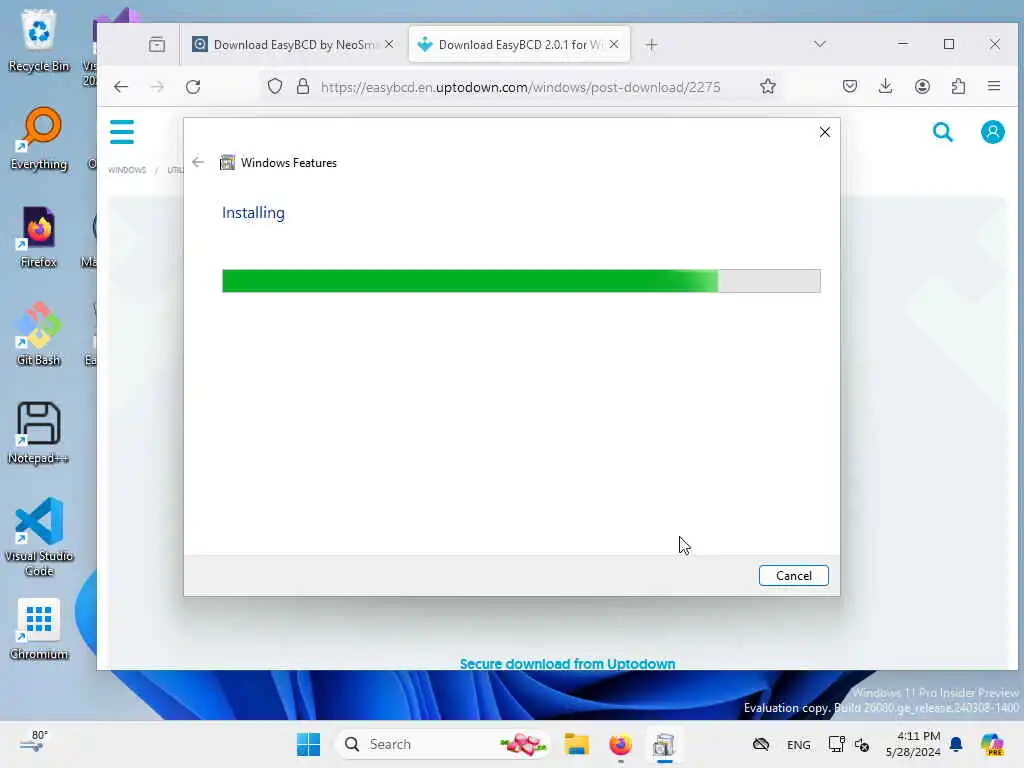Open Firefox extensions menu
The image size is (1024, 768).
point(958,86)
